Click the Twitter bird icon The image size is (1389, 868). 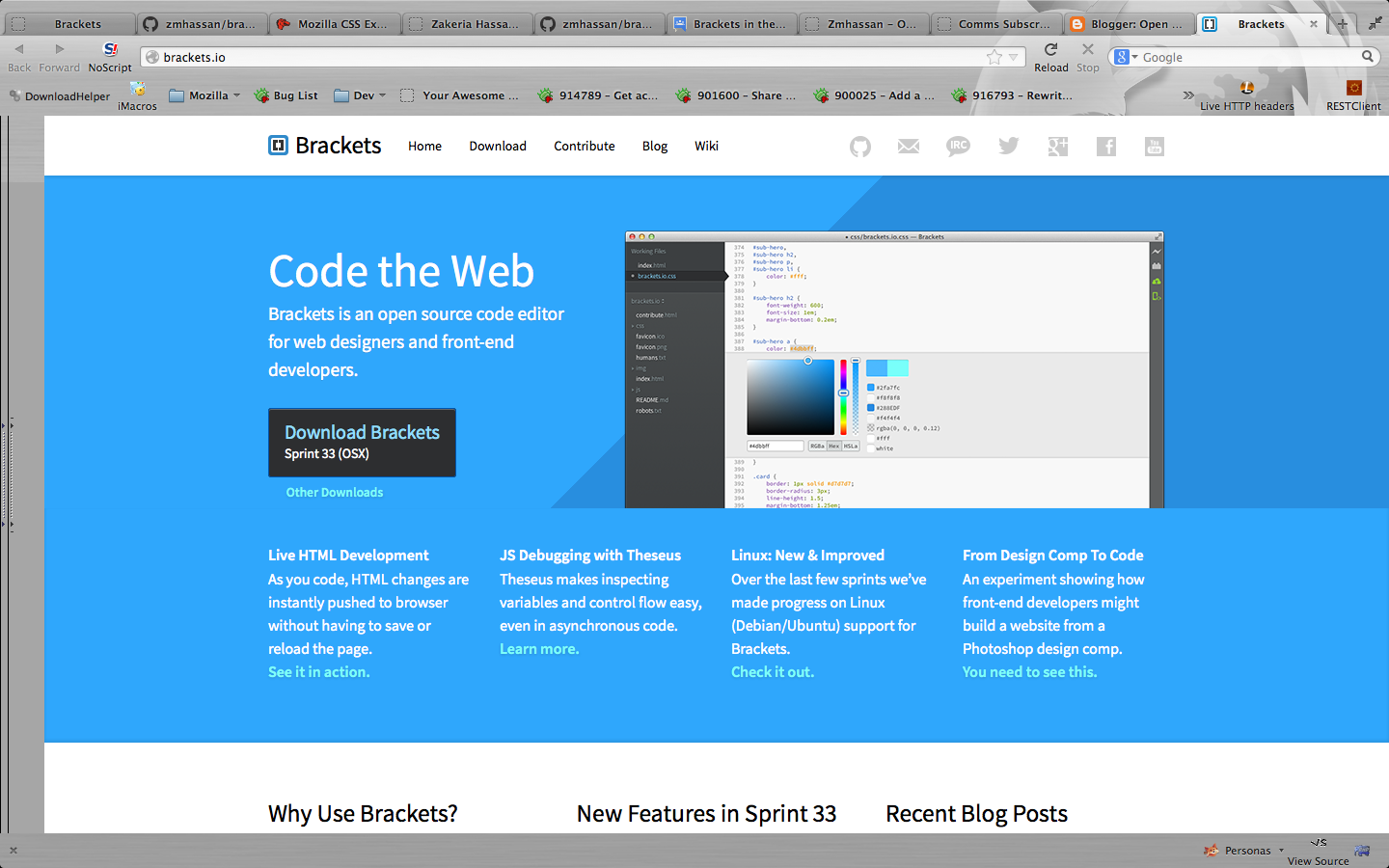1008,146
